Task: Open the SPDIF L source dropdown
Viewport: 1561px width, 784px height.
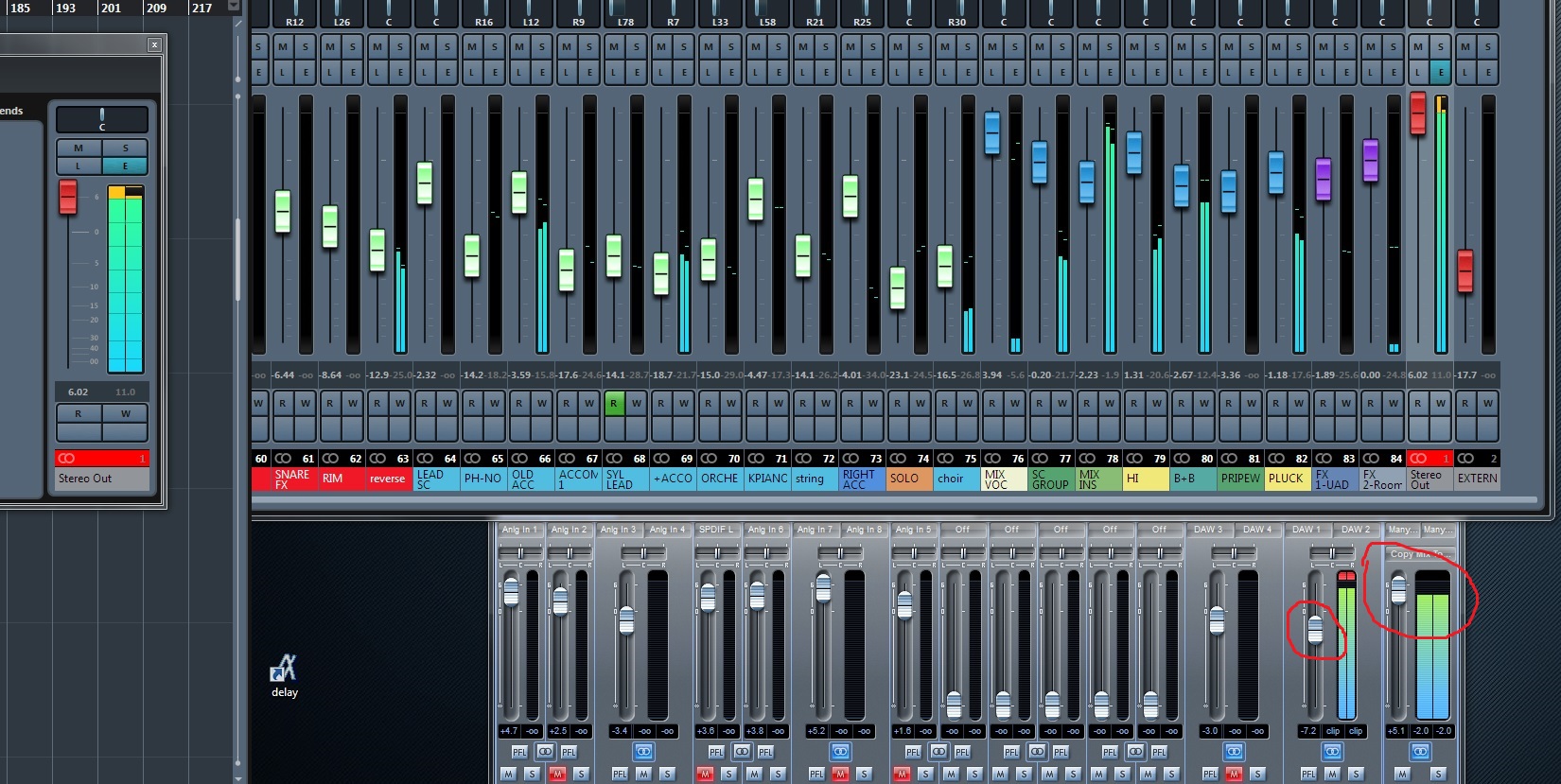Action: pyautogui.click(x=716, y=530)
